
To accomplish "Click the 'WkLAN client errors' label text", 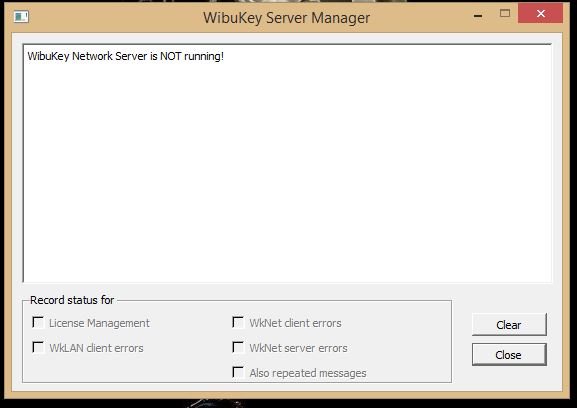I will click(96, 348).
